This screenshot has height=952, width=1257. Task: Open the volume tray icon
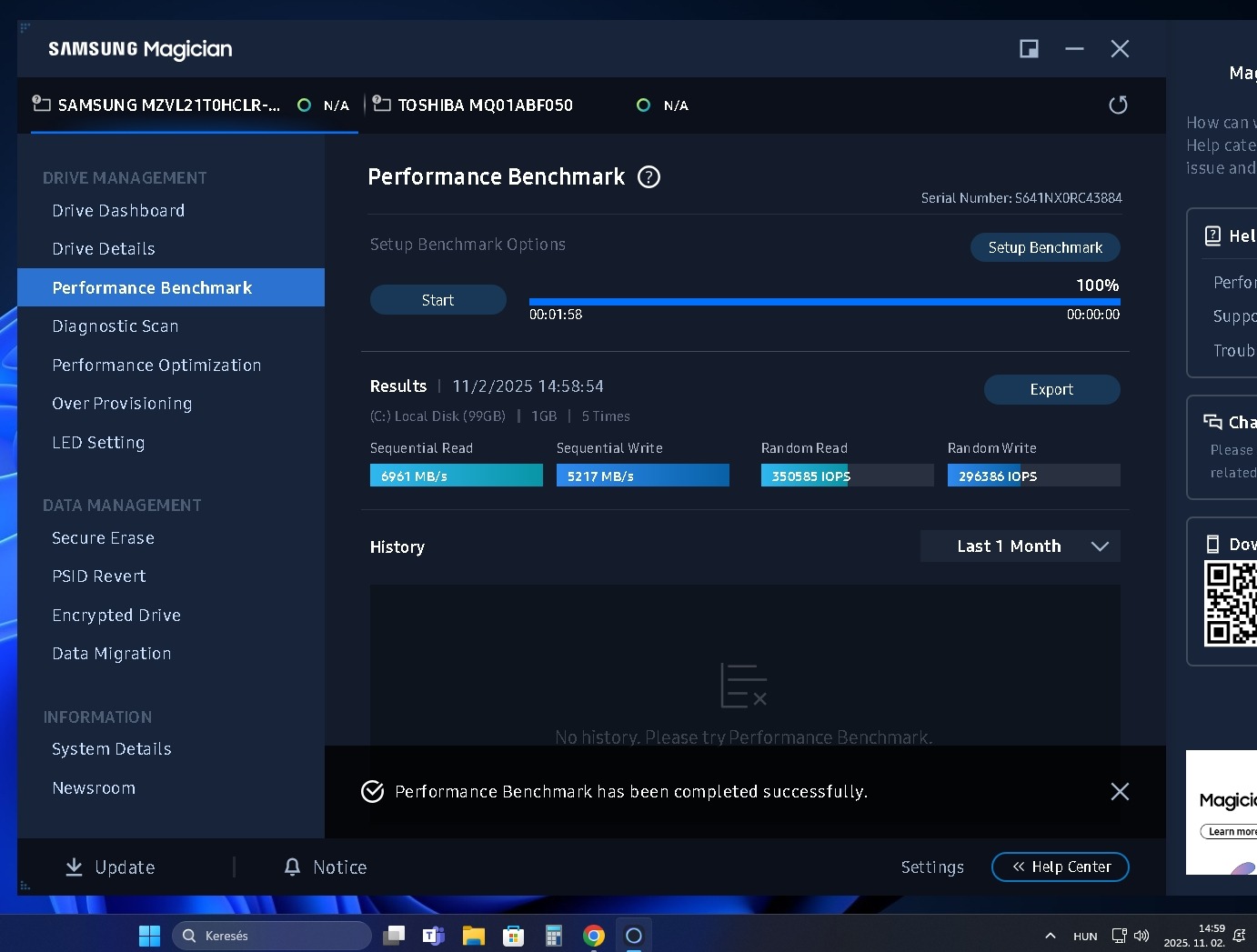tap(1141, 936)
